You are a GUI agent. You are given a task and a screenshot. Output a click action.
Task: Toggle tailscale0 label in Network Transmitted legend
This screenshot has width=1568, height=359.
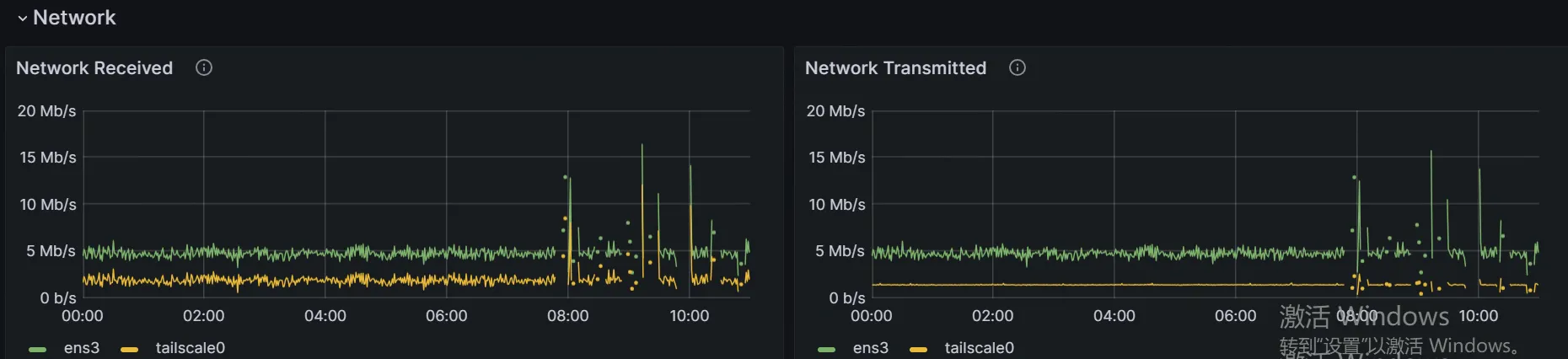(979, 348)
